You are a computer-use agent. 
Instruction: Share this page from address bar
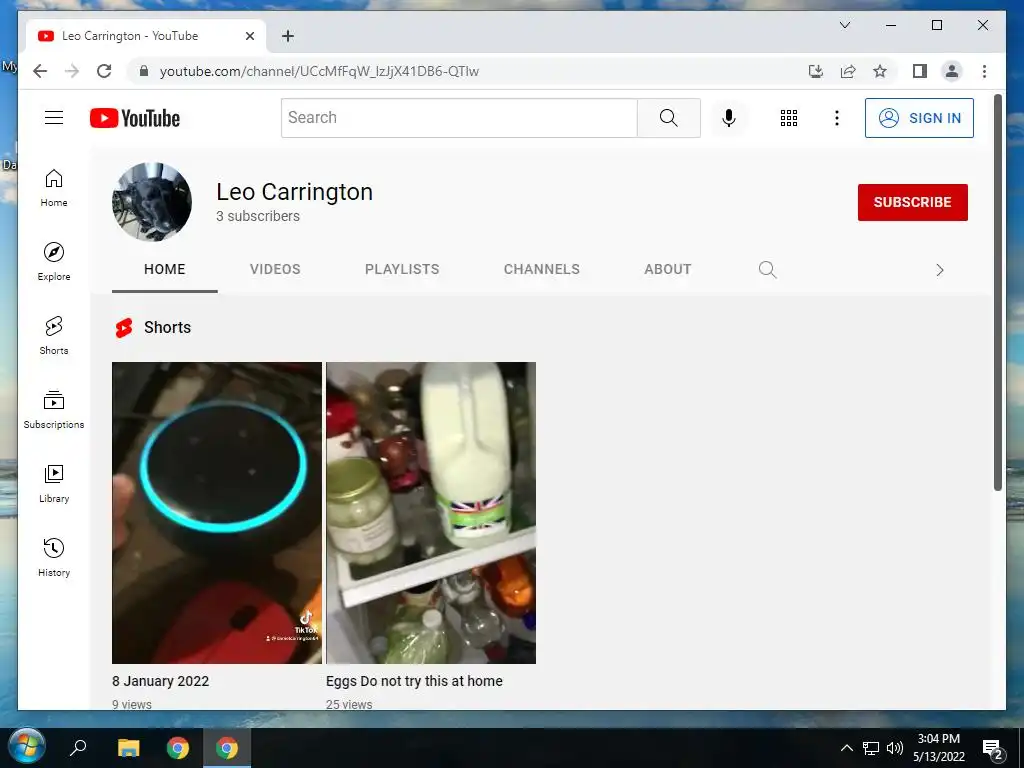coord(848,71)
